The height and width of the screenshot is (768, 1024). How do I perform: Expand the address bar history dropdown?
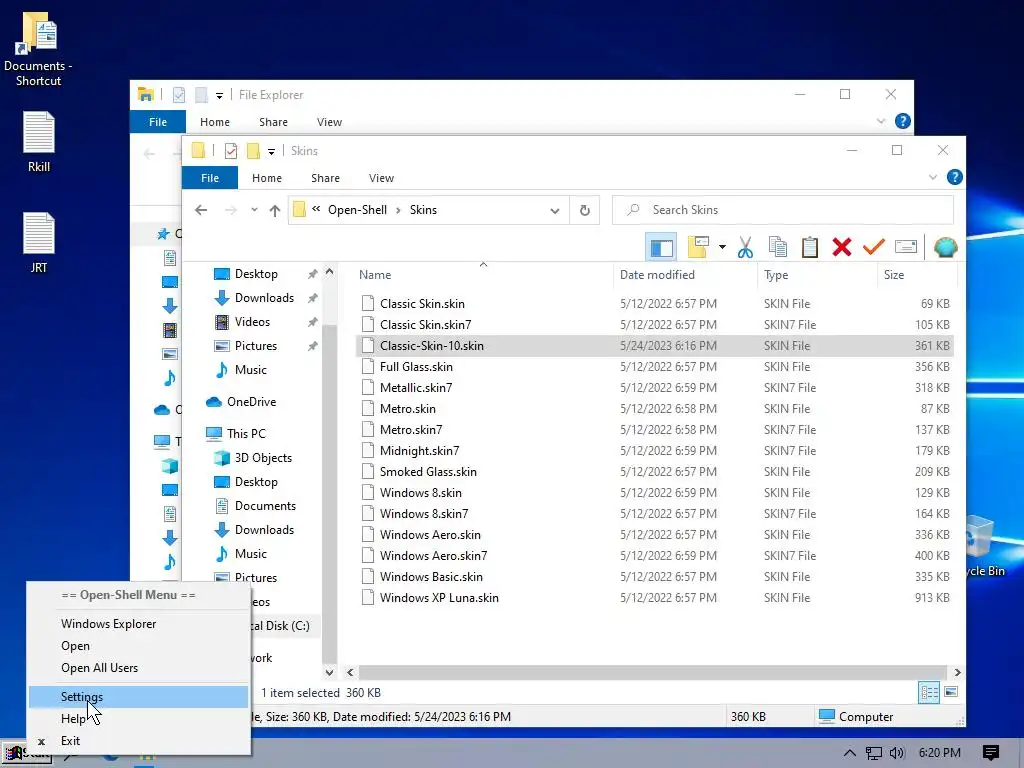coord(554,210)
